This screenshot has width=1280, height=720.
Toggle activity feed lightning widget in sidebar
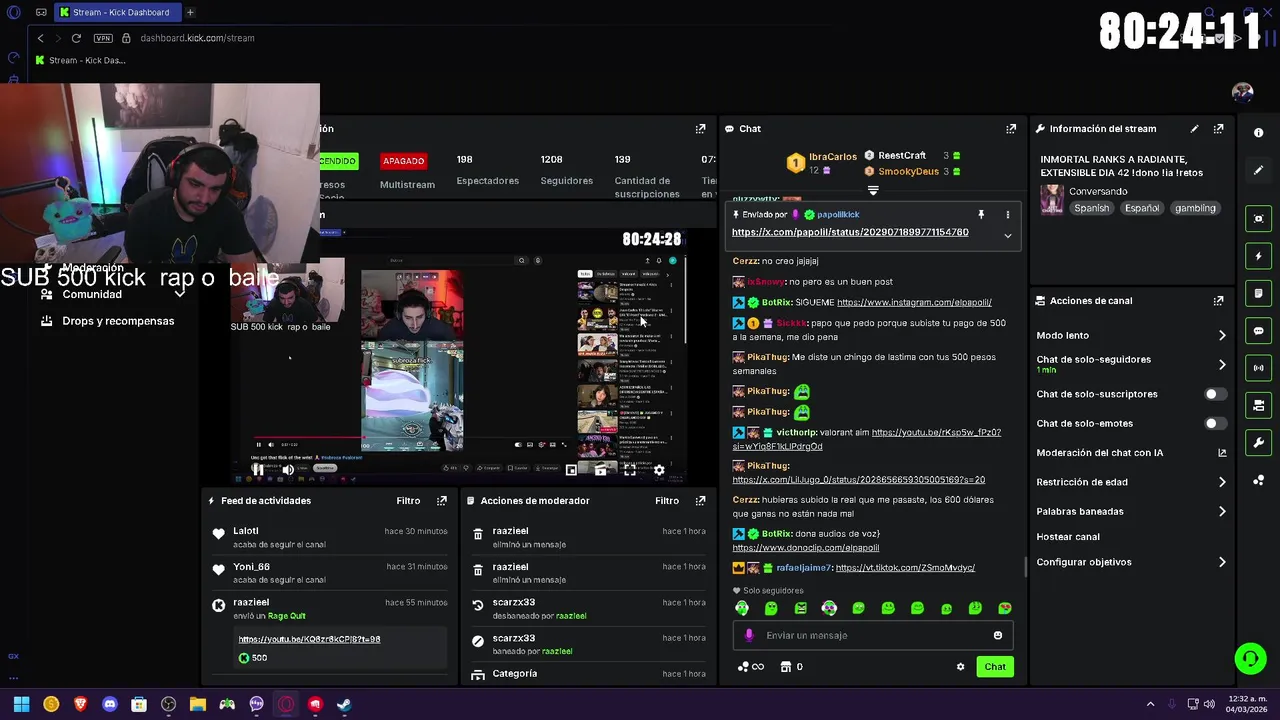click(x=1258, y=256)
